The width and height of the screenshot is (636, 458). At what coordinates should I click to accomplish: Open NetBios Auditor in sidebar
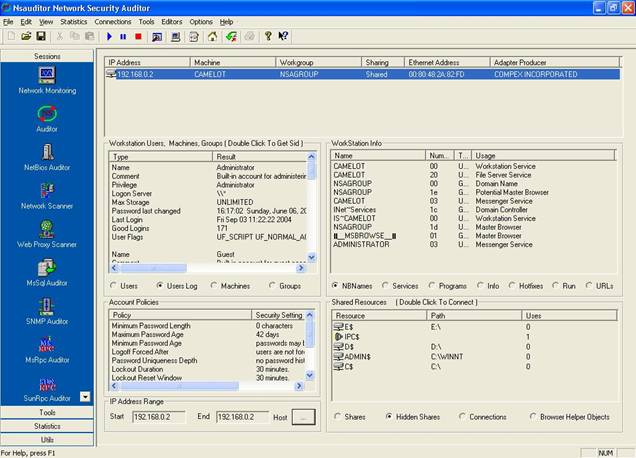(x=47, y=157)
